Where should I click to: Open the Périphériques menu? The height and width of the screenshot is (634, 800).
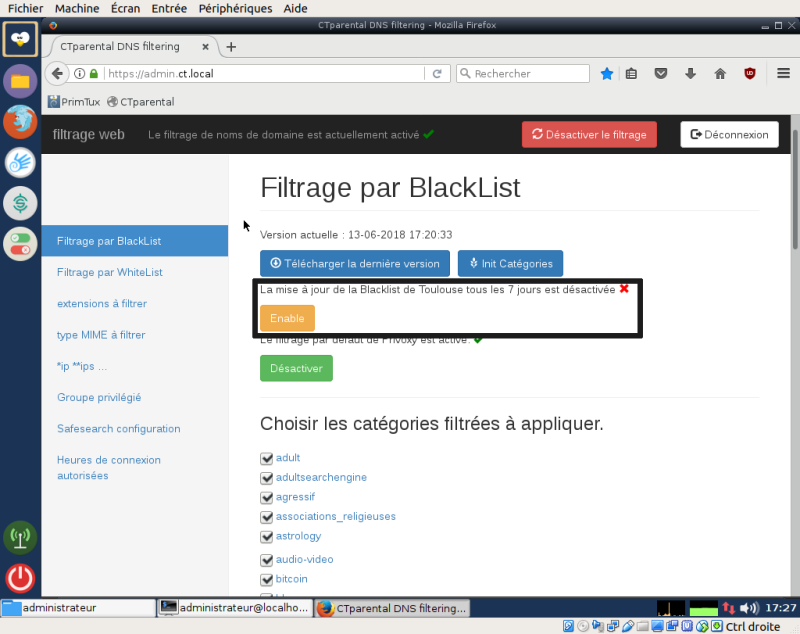click(x=235, y=8)
